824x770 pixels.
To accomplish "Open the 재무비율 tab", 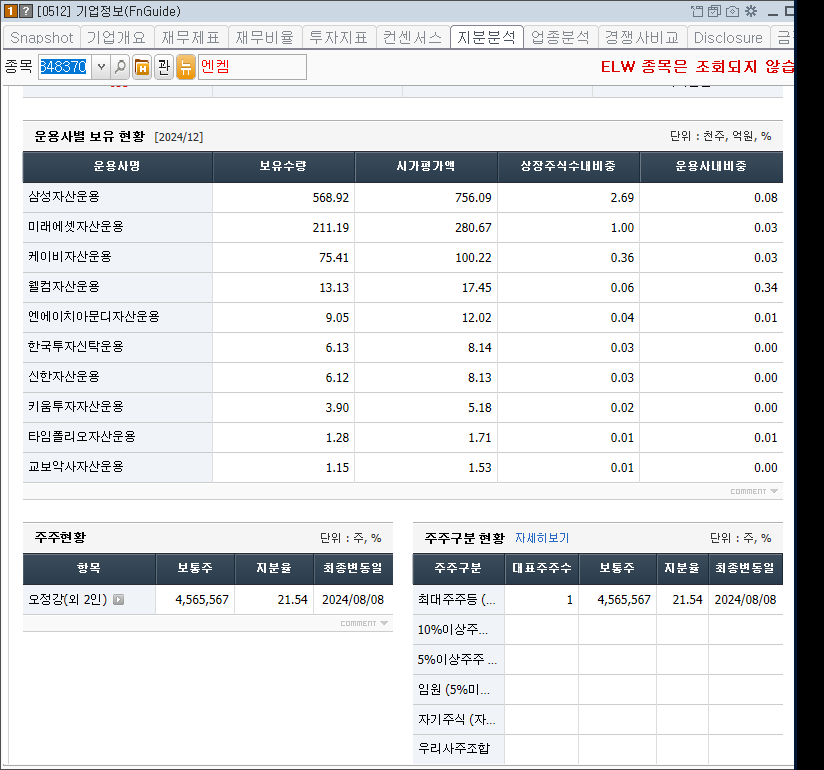I will [264, 37].
